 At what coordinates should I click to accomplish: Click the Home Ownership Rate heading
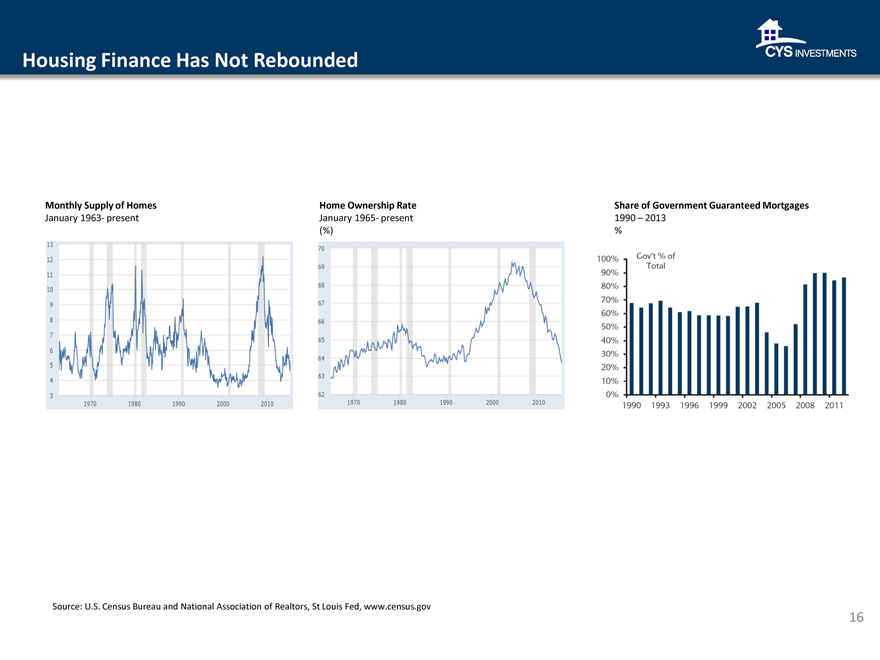367,205
